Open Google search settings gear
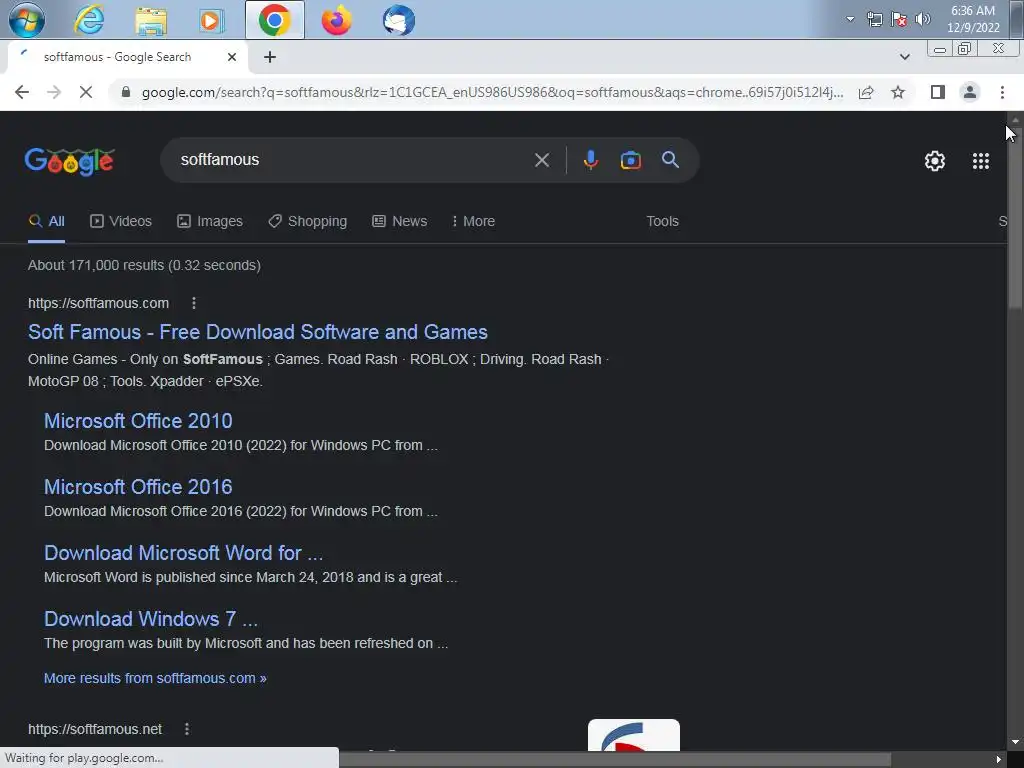Image resolution: width=1024 pixels, height=768 pixels. [x=935, y=161]
